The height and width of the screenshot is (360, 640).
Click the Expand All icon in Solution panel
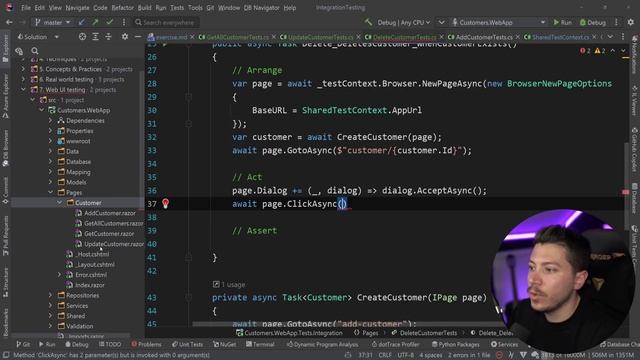95,37
